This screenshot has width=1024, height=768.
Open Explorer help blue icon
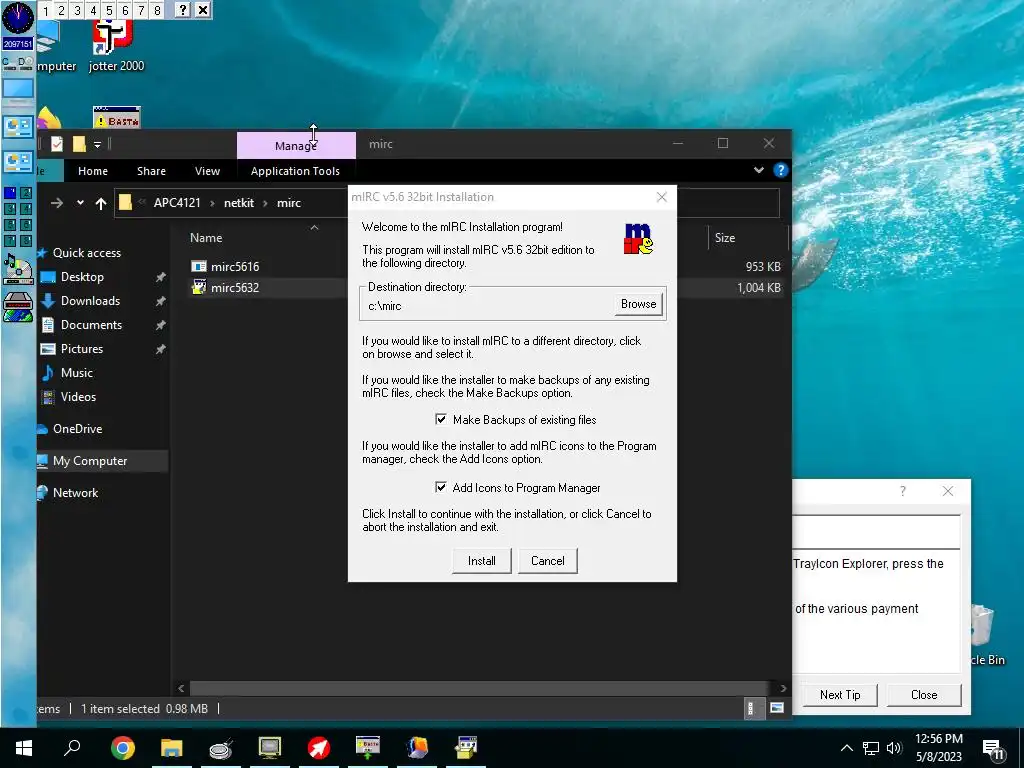(780, 170)
